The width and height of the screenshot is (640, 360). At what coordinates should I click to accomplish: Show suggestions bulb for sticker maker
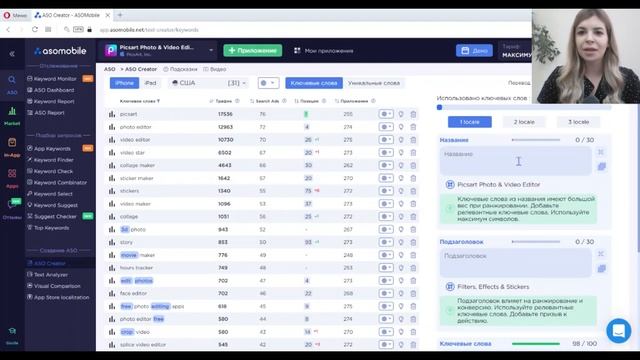[401, 178]
